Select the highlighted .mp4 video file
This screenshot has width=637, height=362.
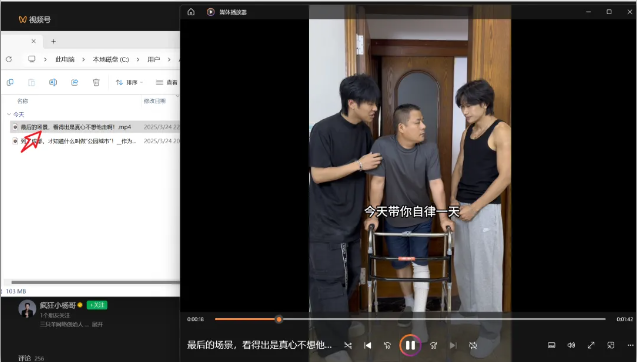coord(95,127)
